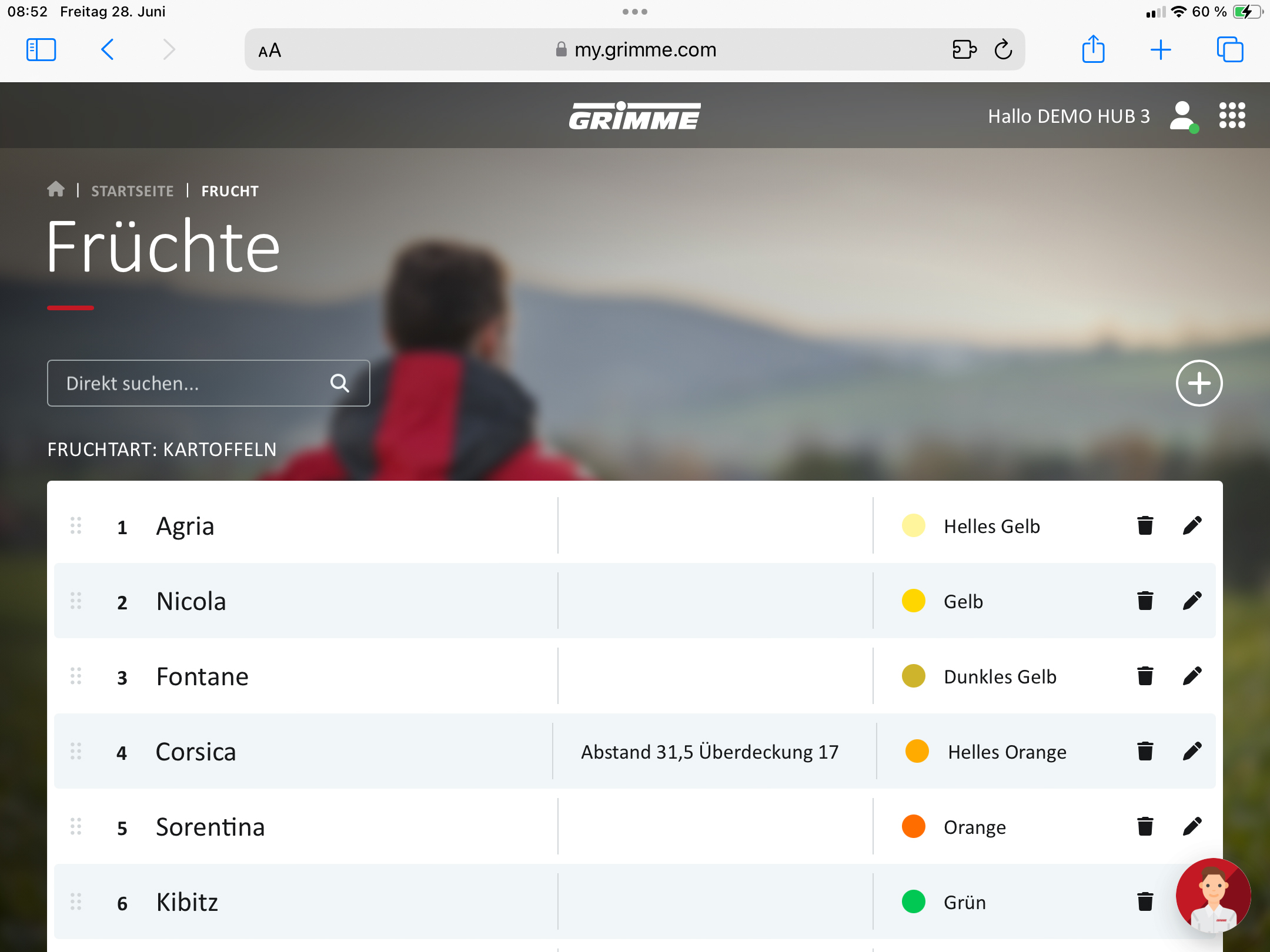The width and height of the screenshot is (1270, 952).
Task: Select the Agria variety name
Action: pos(185,527)
